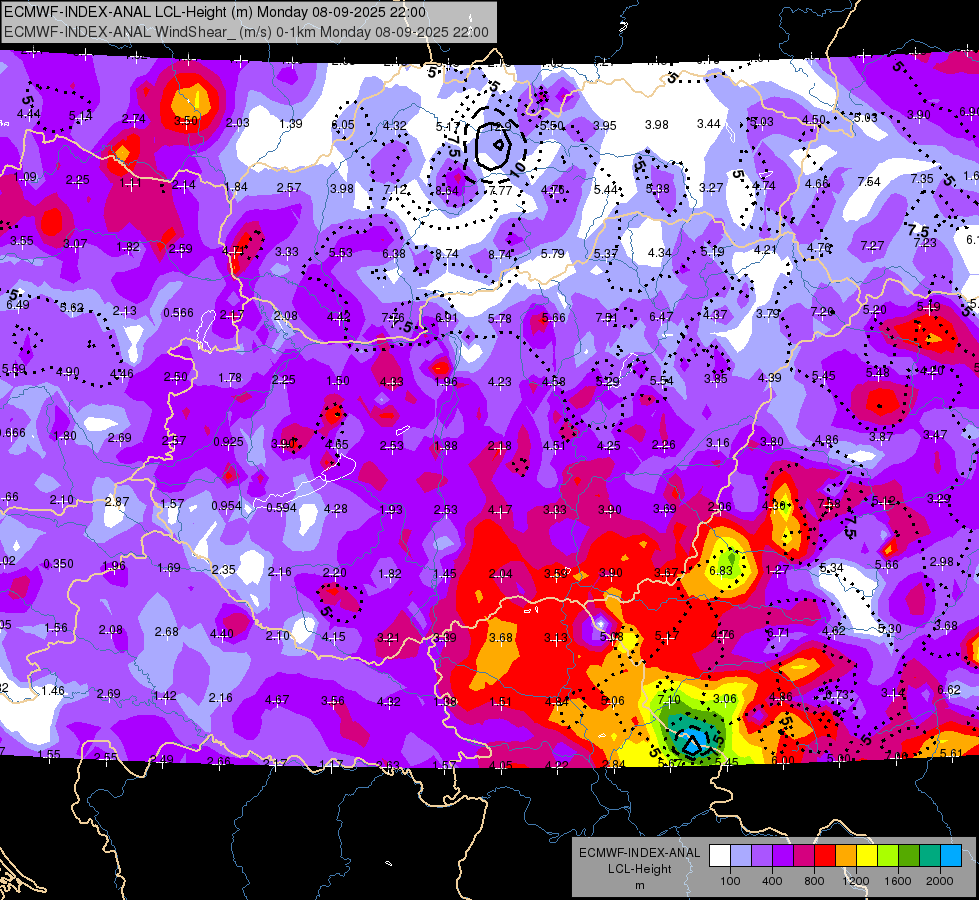Click the legend tick label 1200
The image size is (979, 900).
click(x=856, y=881)
